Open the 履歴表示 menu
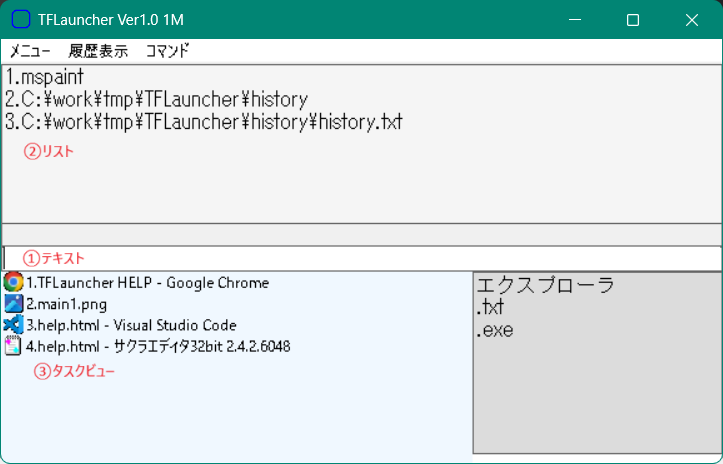 [x=97, y=51]
